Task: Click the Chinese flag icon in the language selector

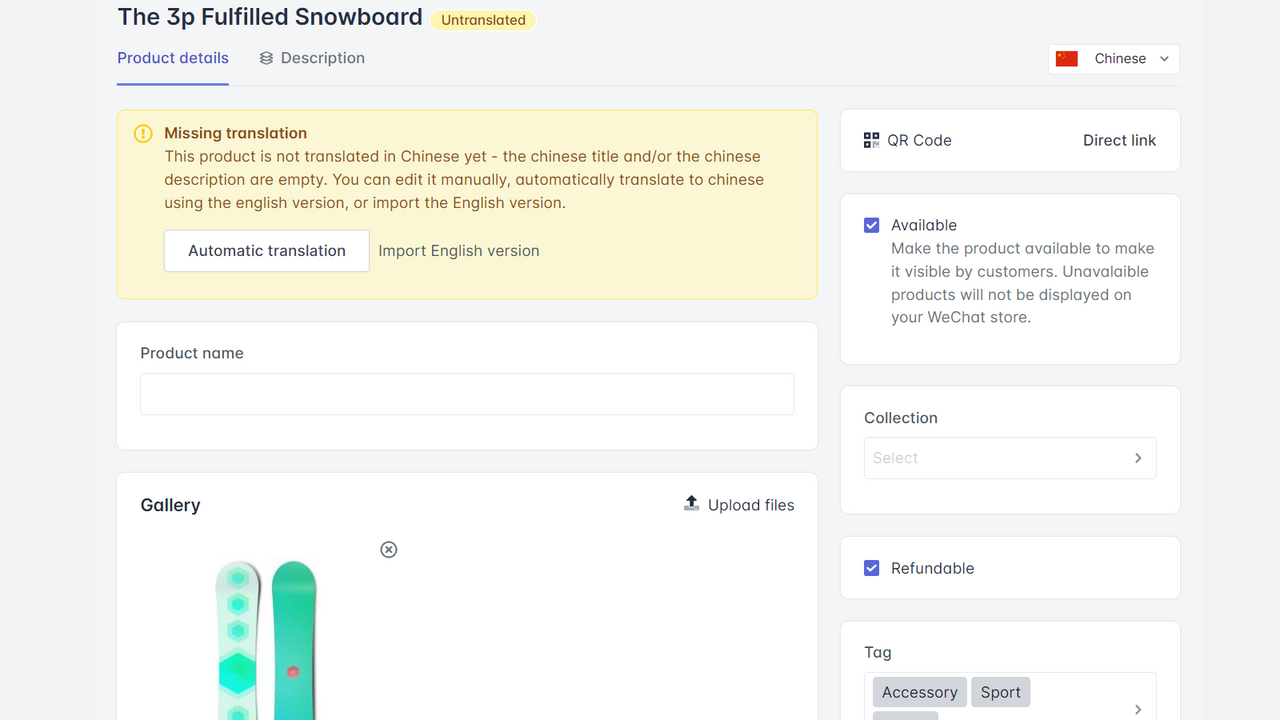Action: point(1066,58)
